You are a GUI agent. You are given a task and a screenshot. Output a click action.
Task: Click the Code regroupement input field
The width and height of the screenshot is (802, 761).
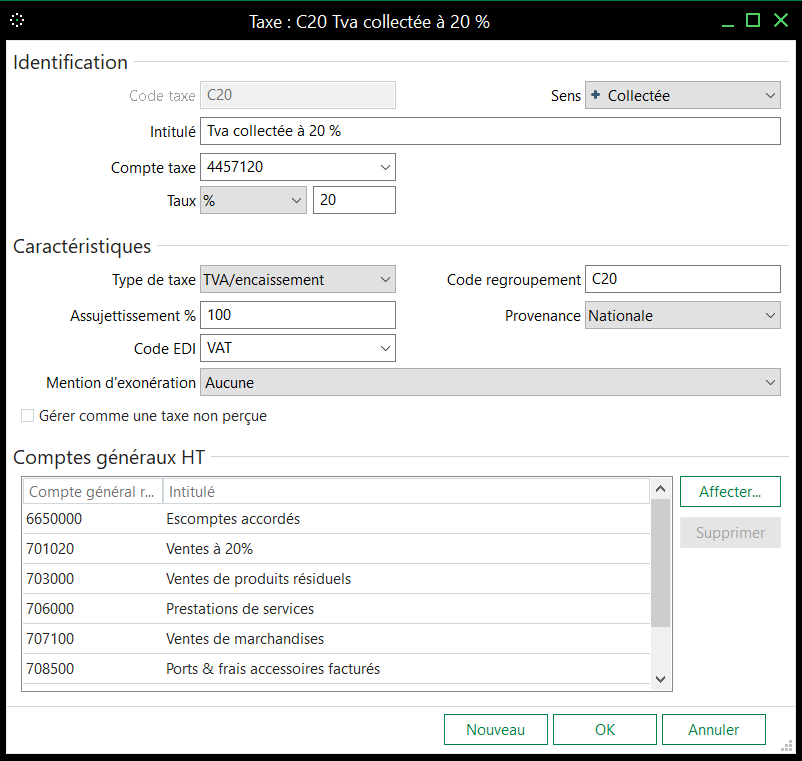pyautogui.click(x=682, y=280)
